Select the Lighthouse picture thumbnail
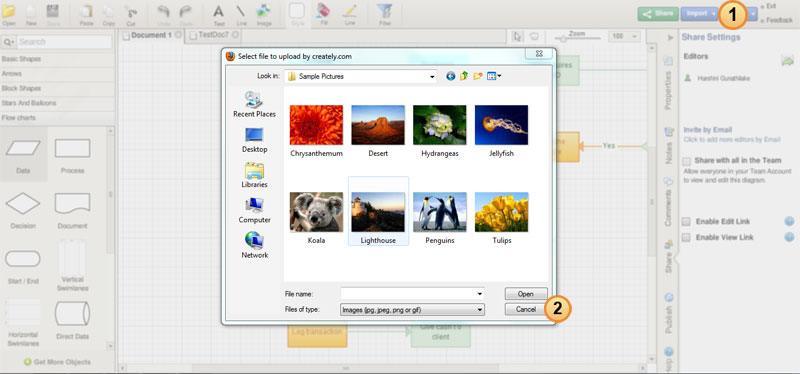 click(x=378, y=211)
